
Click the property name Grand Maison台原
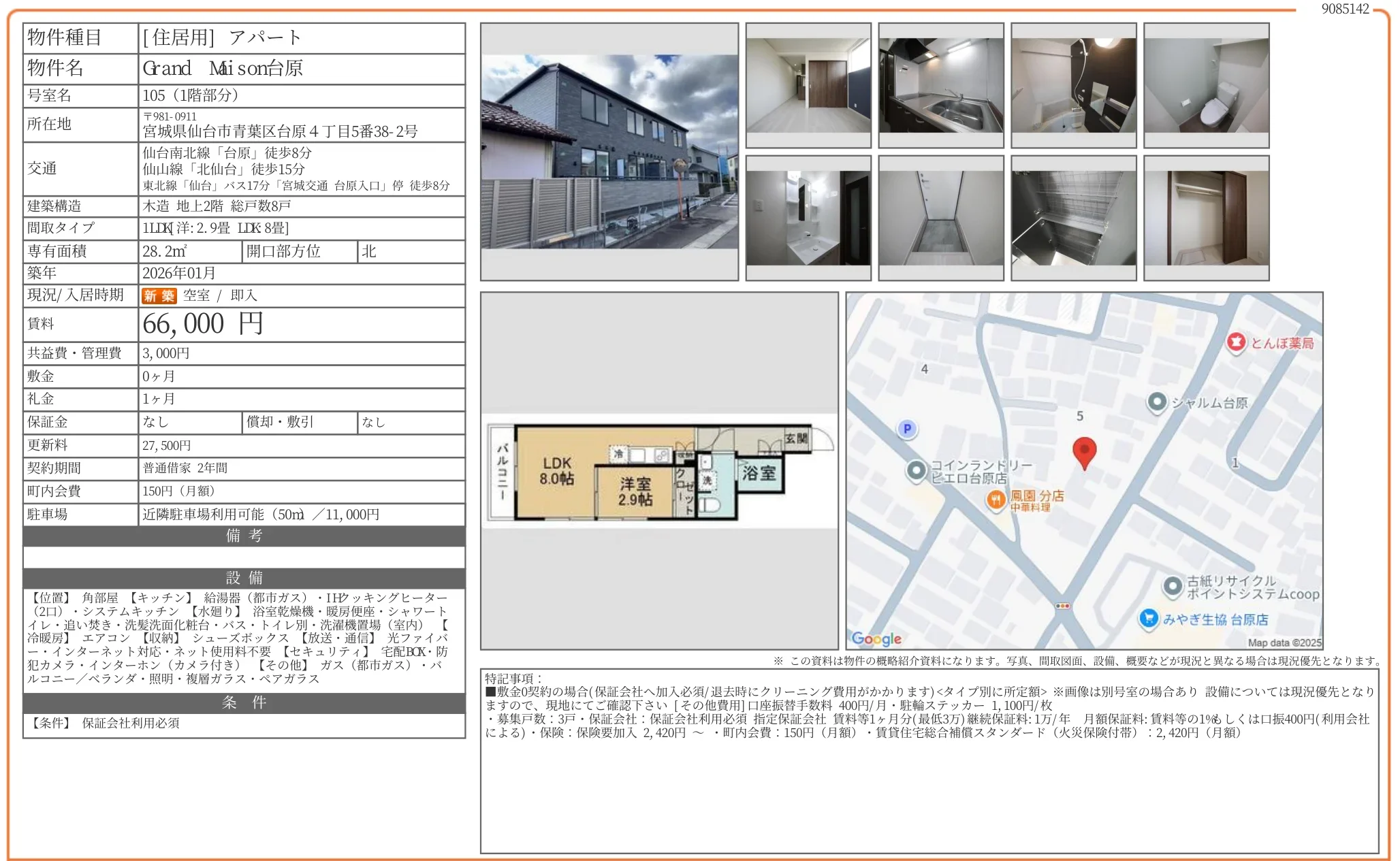click(223, 69)
